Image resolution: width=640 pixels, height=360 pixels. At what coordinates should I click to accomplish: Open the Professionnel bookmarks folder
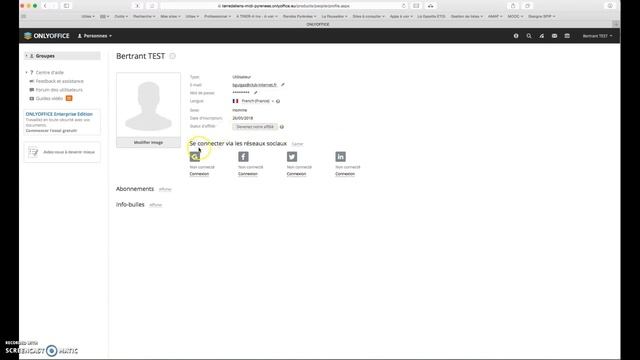click(218, 16)
